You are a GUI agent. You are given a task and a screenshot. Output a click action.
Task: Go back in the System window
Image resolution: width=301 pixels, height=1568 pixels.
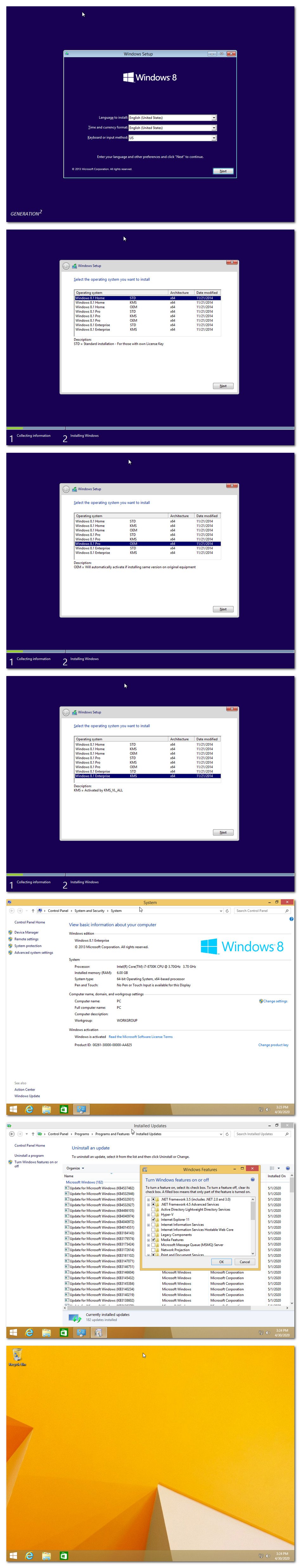pos(12,911)
